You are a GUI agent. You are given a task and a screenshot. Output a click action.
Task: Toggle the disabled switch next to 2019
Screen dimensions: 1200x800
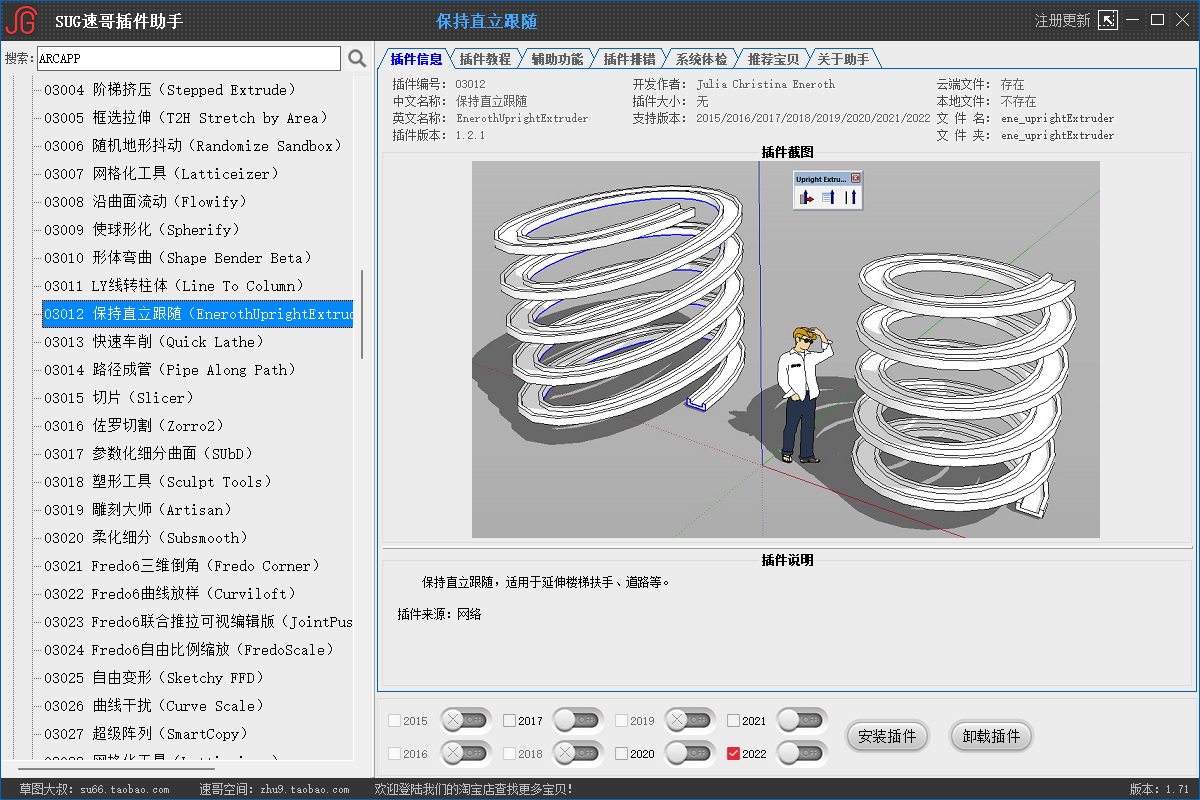(691, 720)
